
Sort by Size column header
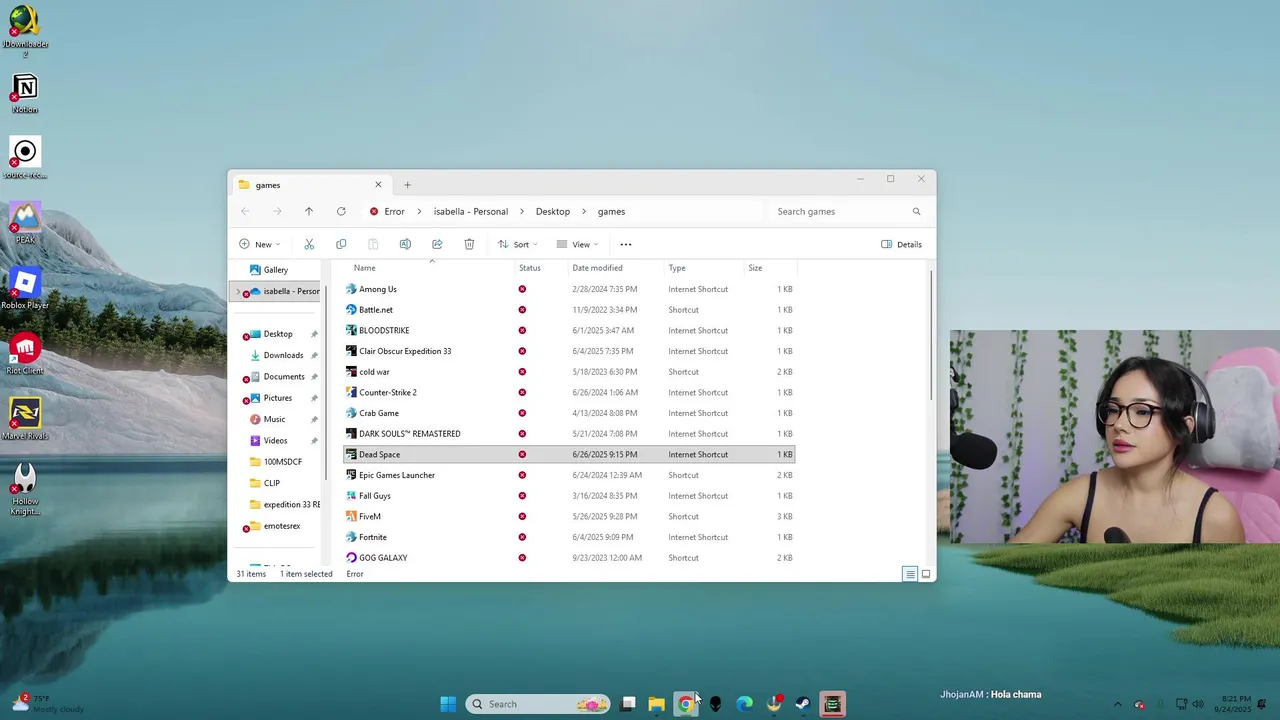(x=755, y=268)
